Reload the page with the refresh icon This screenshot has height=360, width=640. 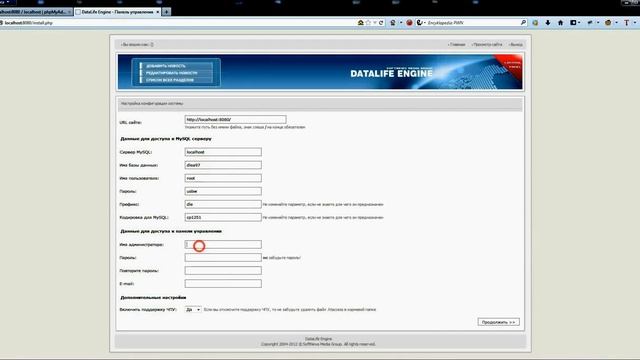click(381, 23)
